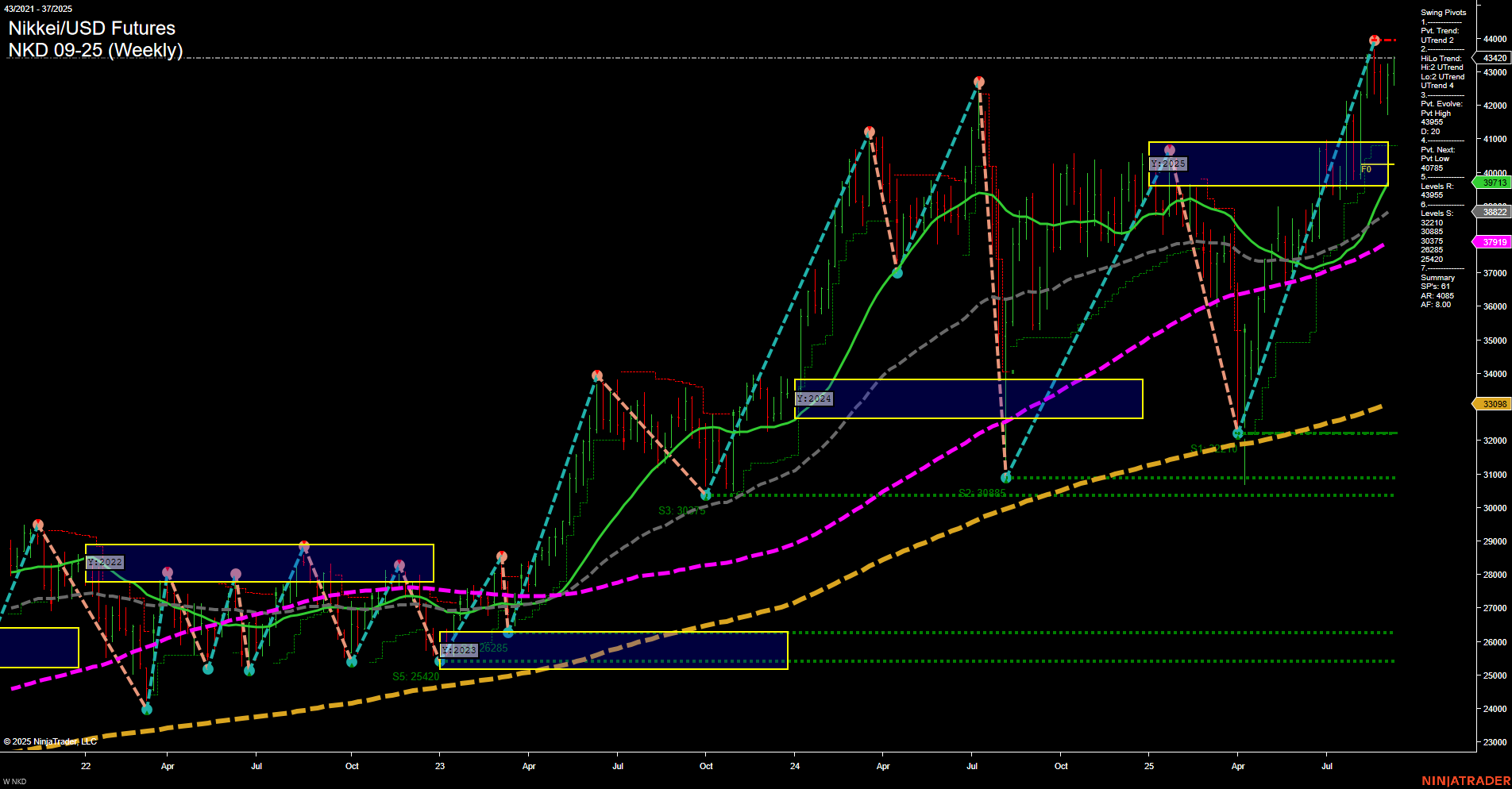Screen dimensions: 1512x789
Task: Expand the Swing Pivots summary panel
Action: 1442,12
